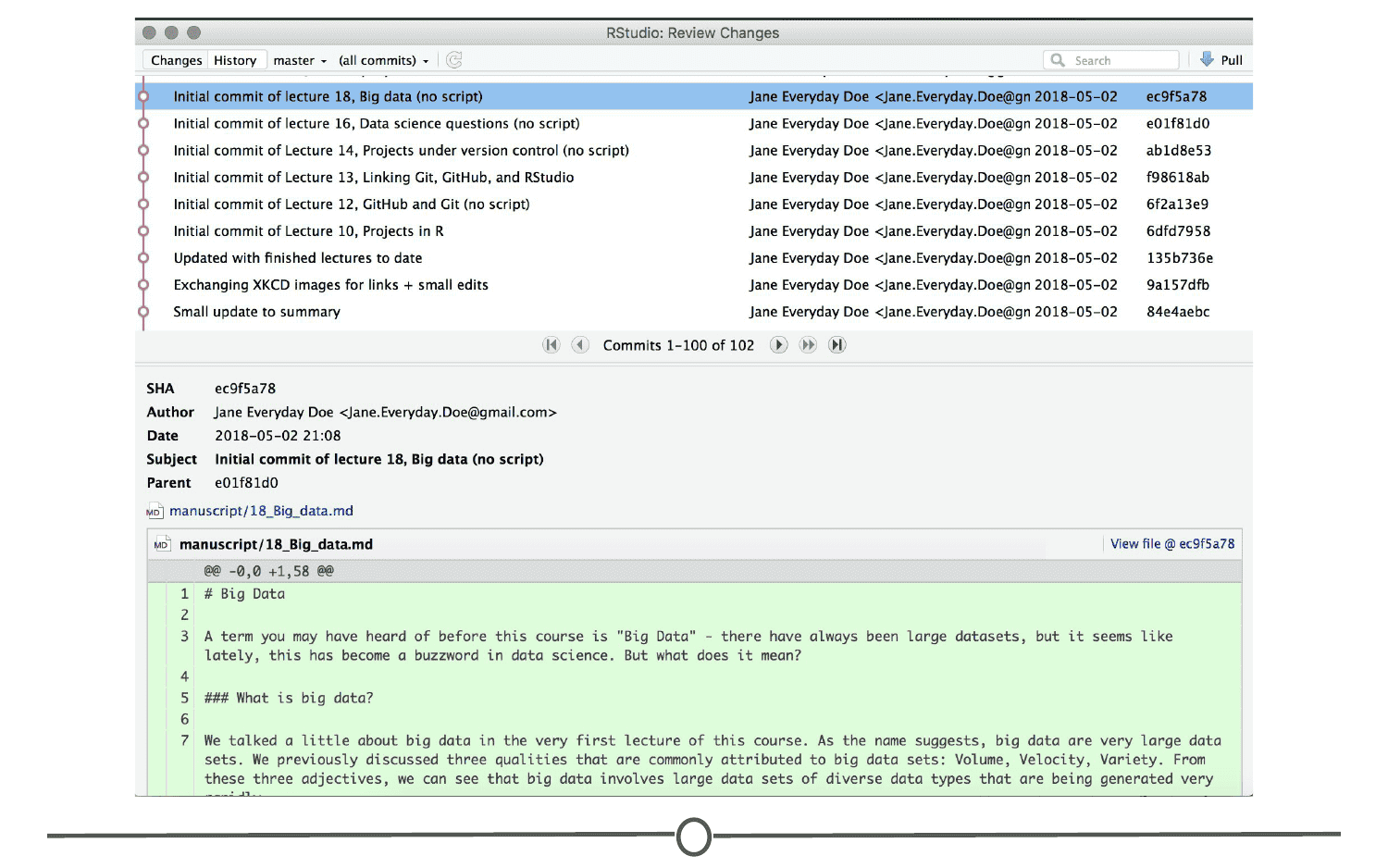Open View file @ ec9f5a78 link
1388x868 pixels.
(x=1172, y=544)
